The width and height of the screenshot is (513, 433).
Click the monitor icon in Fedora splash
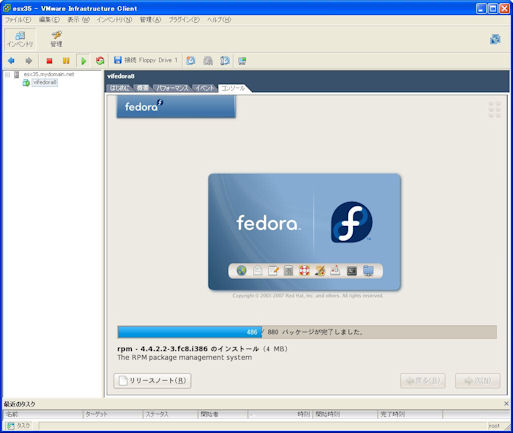368,271
